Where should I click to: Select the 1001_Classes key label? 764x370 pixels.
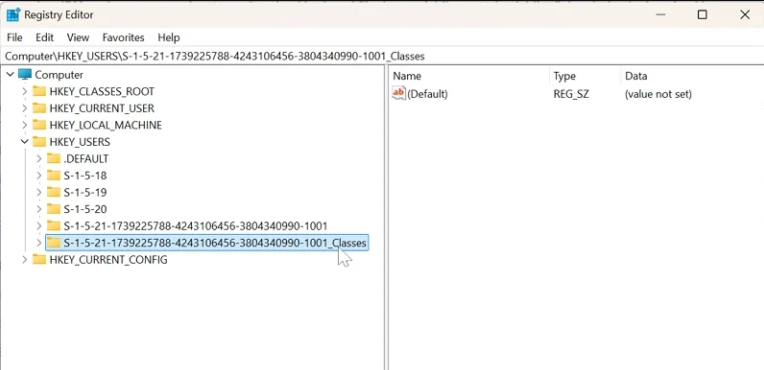point(215,243)
